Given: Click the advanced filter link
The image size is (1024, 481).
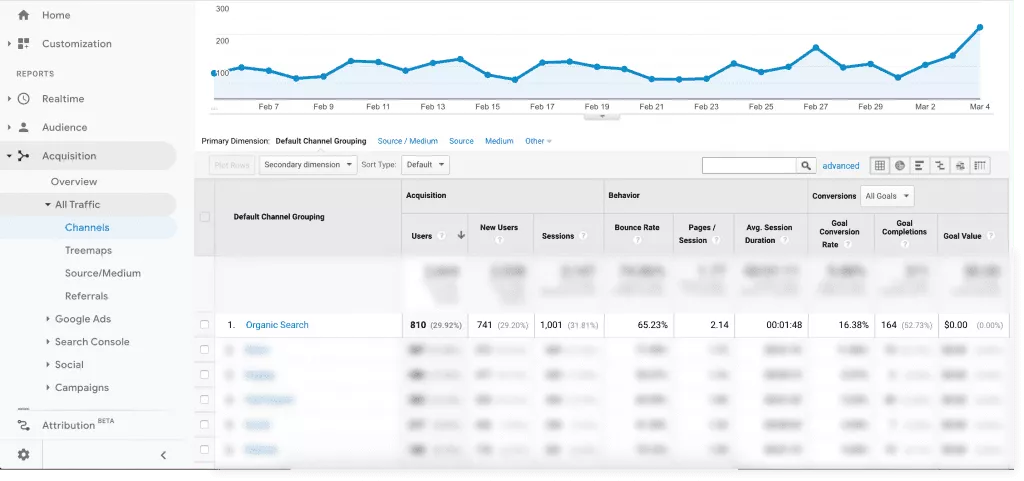Looking at the screenshot, I should pos(840,166).
